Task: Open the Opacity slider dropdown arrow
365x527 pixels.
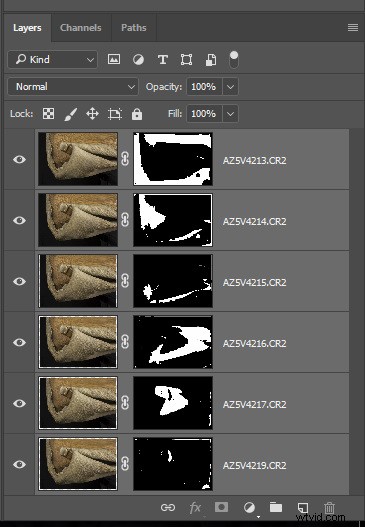Action: pyautogui.click(x=230, y=87)
